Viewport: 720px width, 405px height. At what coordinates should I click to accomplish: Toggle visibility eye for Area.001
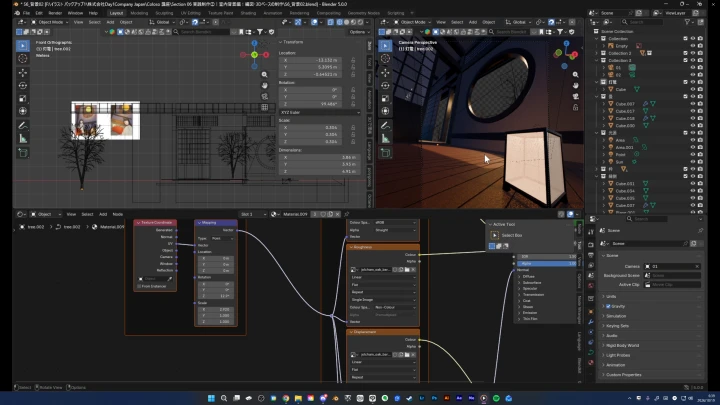pyautogui.click(x=692, y=147)
